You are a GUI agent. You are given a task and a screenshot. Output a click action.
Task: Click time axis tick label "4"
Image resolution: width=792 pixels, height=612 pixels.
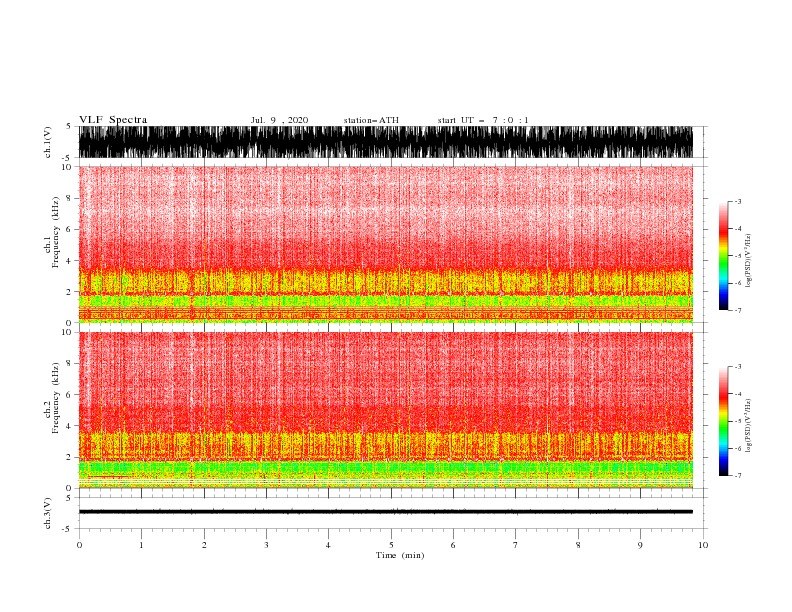(x=328, y=545)
